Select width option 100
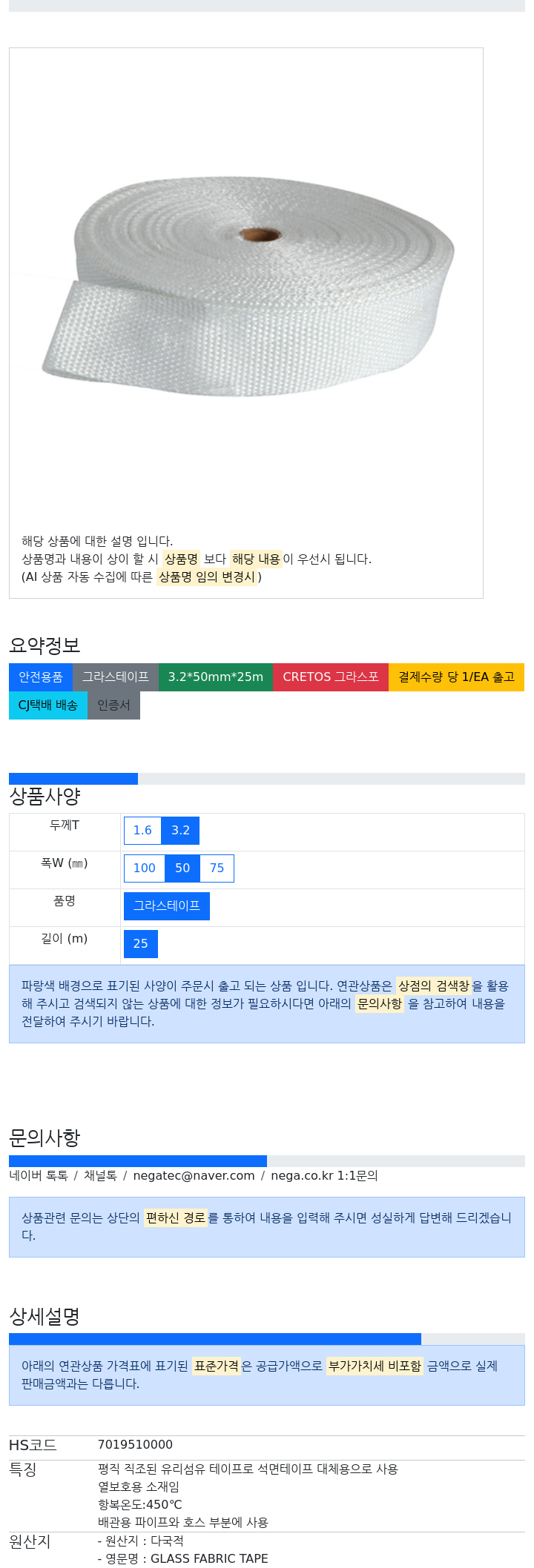This screenshot has height=1568, width=534. point(145,868)
